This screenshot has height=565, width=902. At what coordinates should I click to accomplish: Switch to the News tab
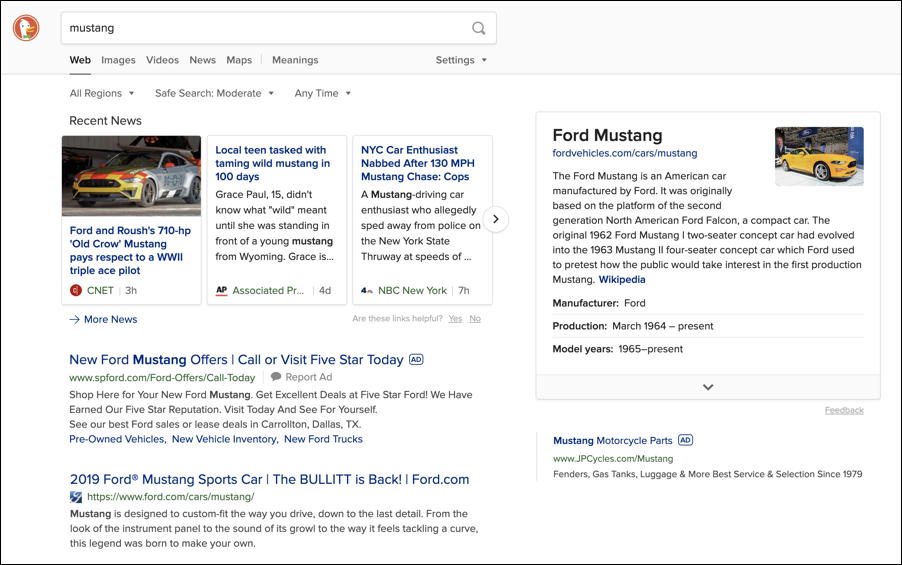pos(202,60)
